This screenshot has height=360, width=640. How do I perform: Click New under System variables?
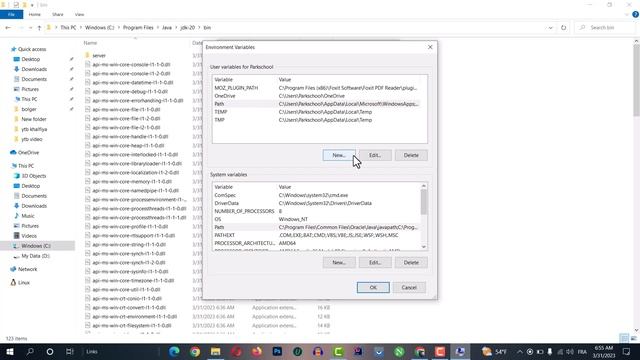[339, 262]
